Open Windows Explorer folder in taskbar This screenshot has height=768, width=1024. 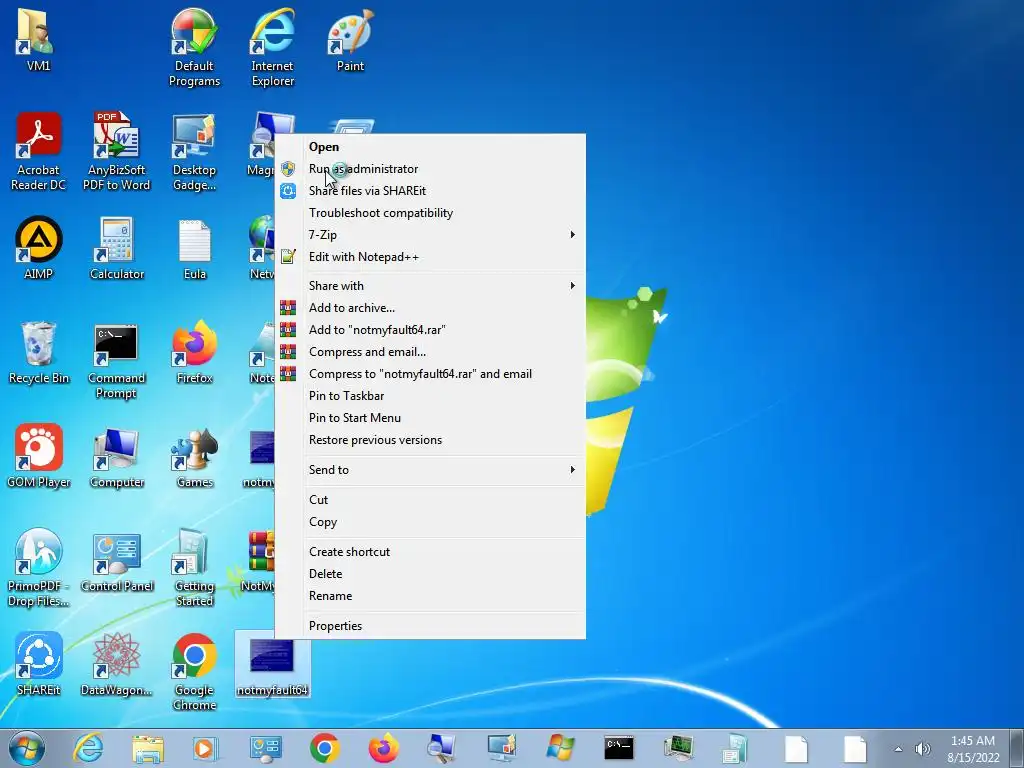pyautogui.click(x=148, y=749)
